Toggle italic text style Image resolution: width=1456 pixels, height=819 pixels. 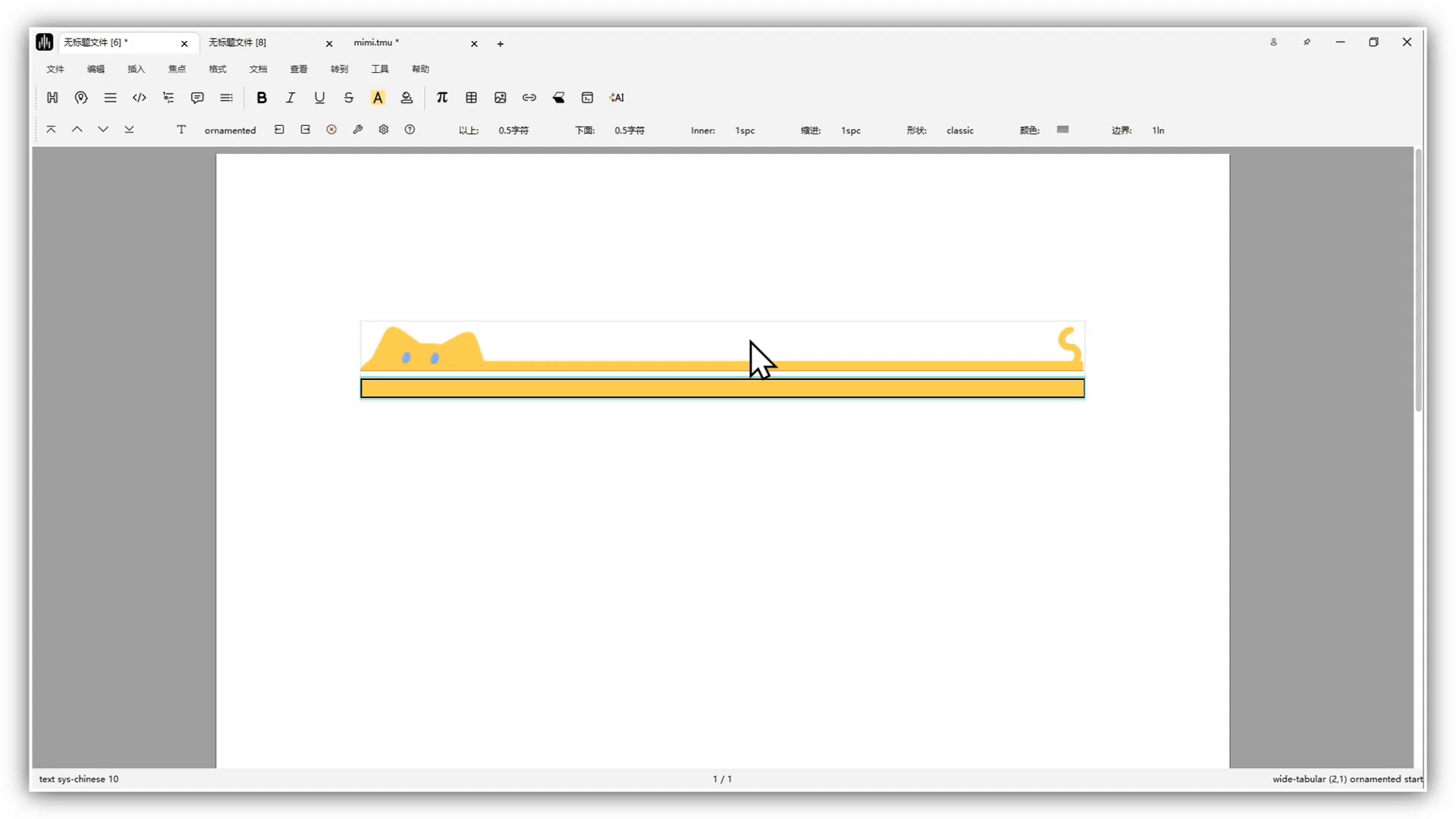[x=290, y=98]
